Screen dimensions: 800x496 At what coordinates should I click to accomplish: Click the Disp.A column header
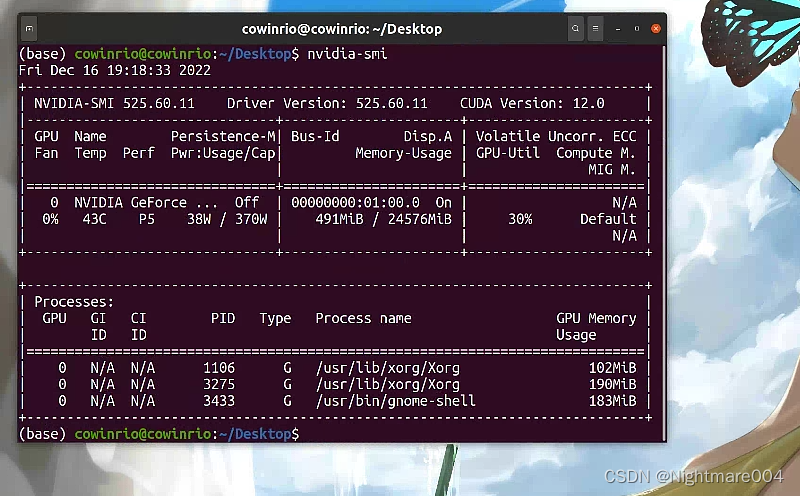pyautogui.click(x=428, y=137)
